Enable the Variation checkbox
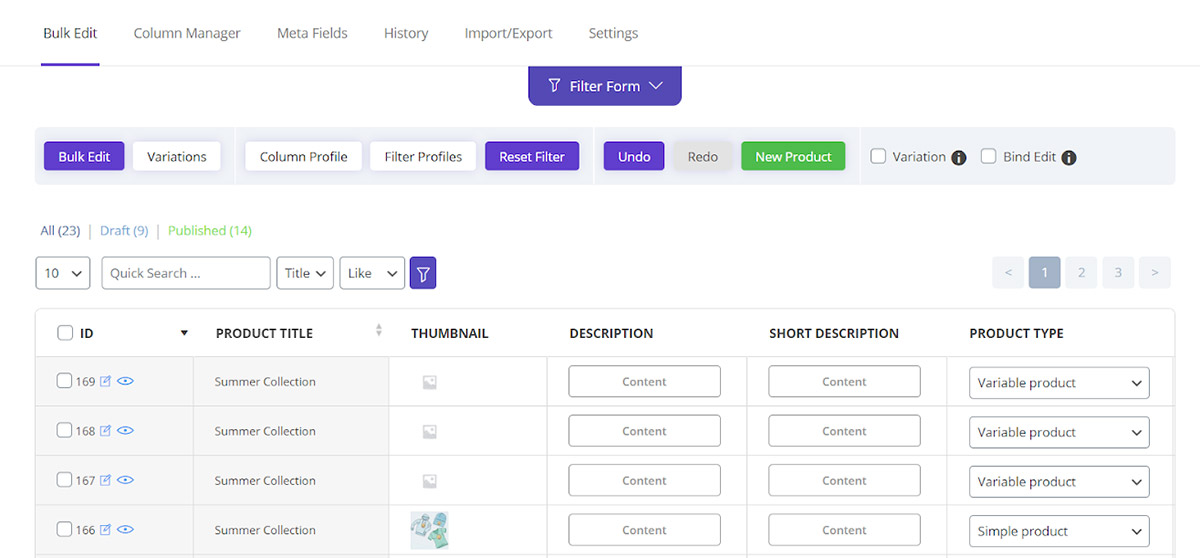This screenshot has height=558, width=1200. (x=878, y=156)
